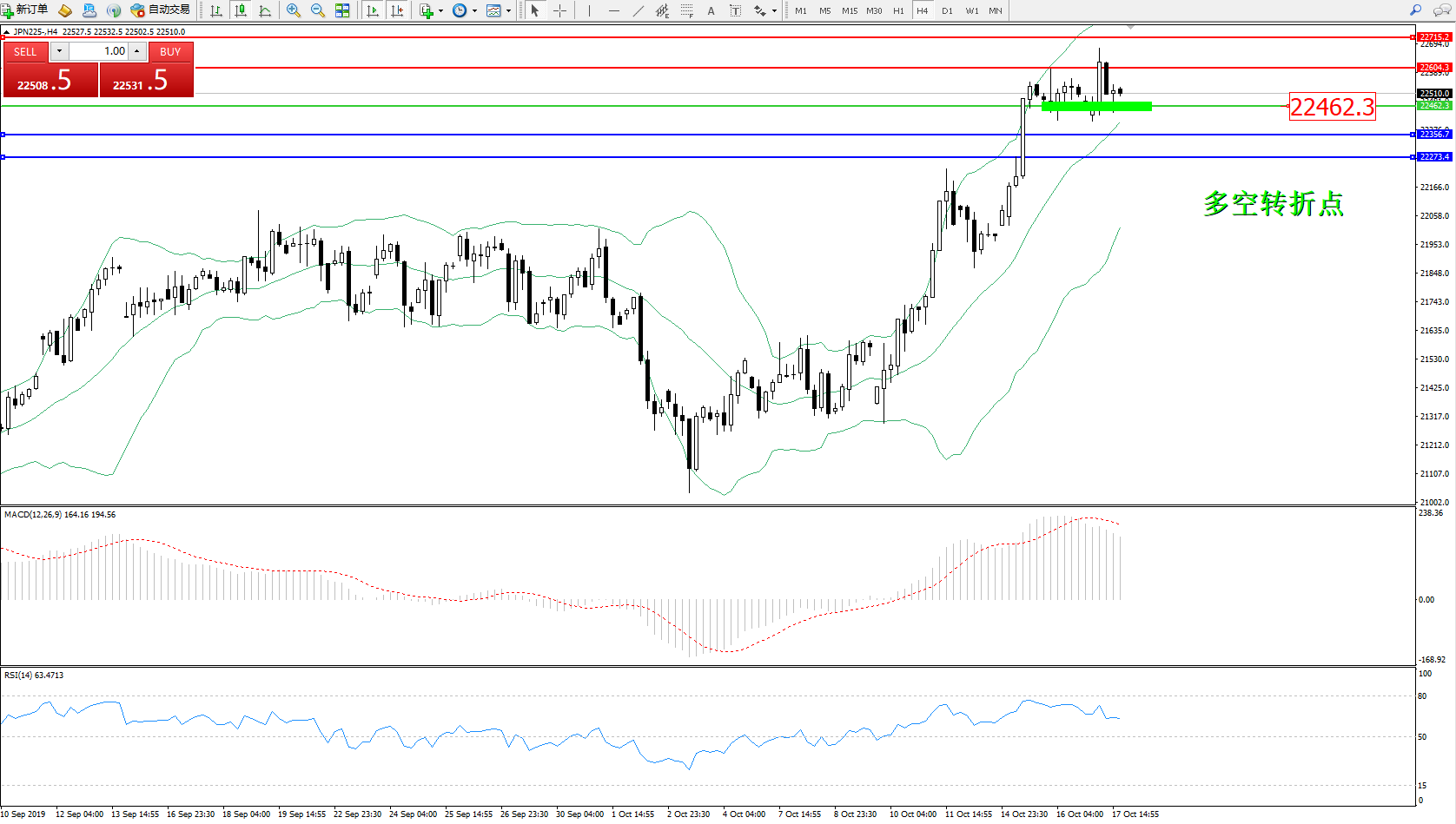The height and width of the screenshot is (824, 1456).
Task: Click the lot volume field showing 1.00
Action: [98, 51]
